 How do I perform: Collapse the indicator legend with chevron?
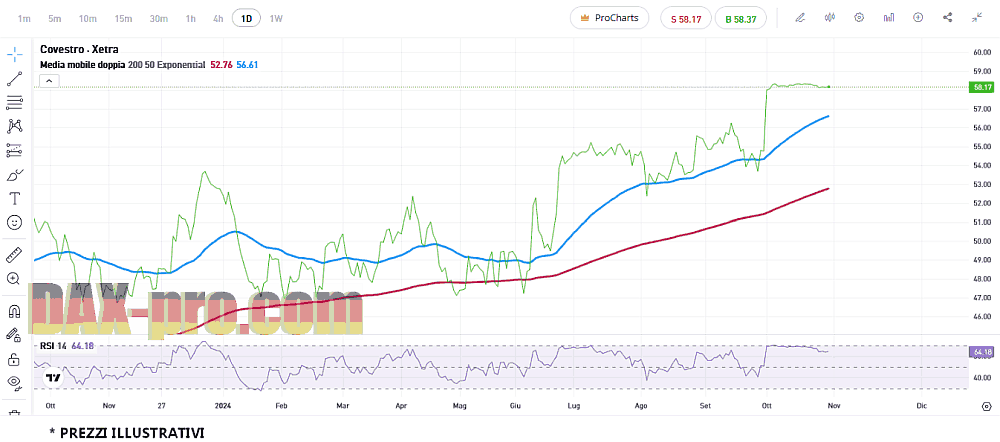(49, 80)
